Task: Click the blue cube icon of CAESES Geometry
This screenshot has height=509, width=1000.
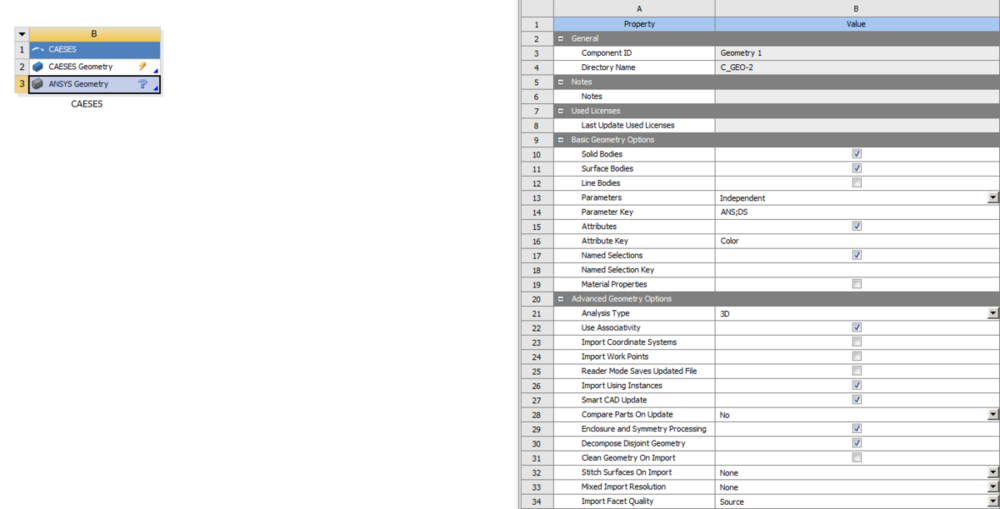Action: 38,66
